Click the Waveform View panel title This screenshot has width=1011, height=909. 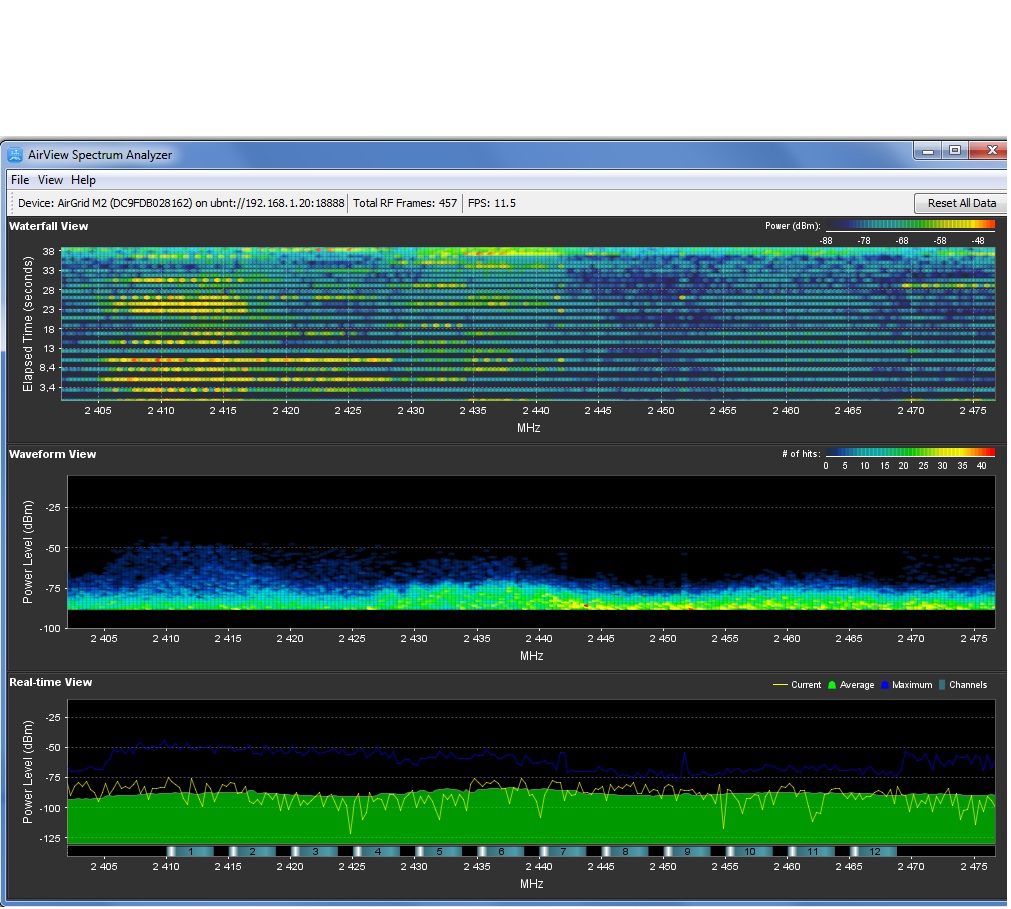point(53,454)
